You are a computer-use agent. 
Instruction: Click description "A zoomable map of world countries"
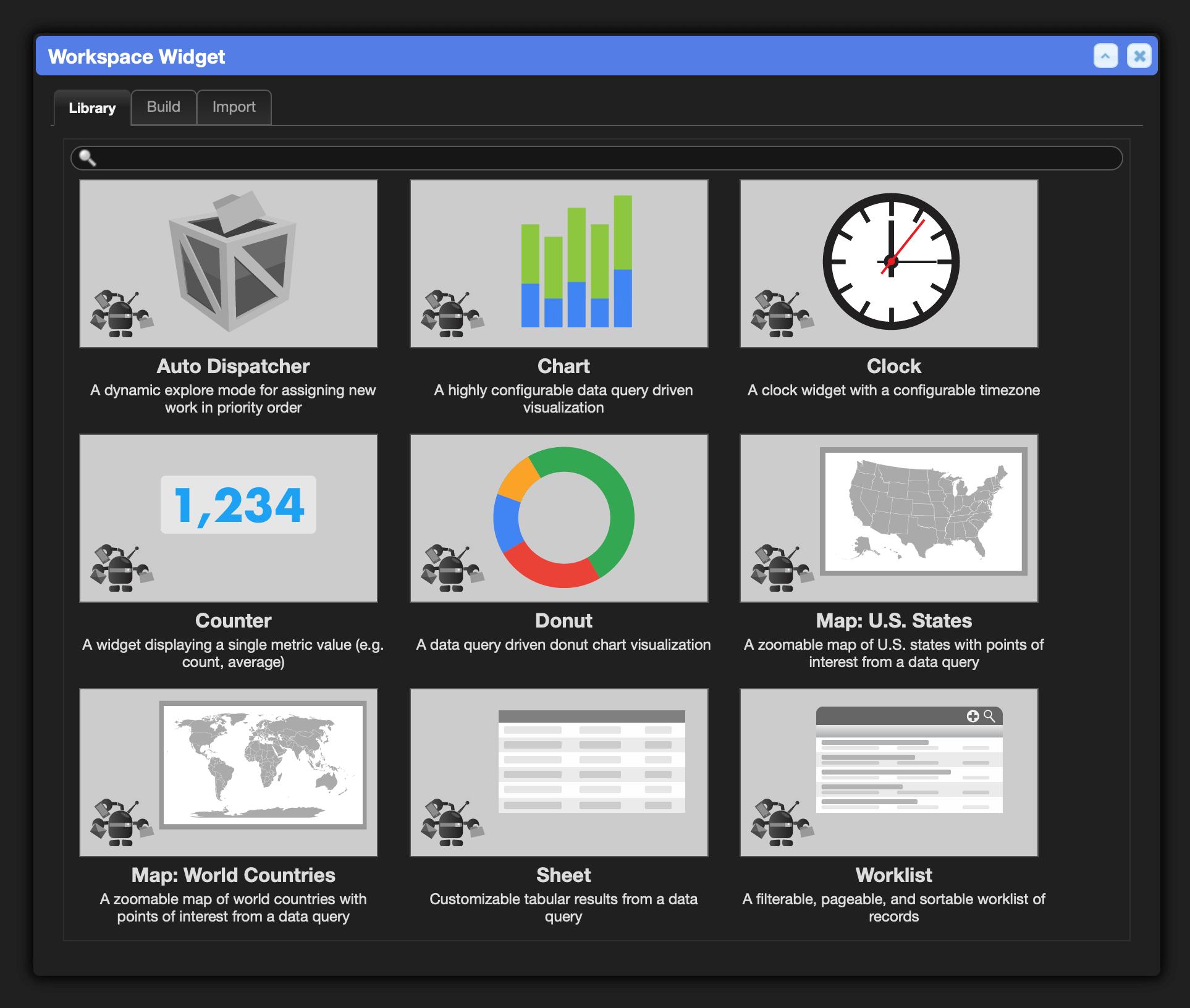tap(234, 908)
